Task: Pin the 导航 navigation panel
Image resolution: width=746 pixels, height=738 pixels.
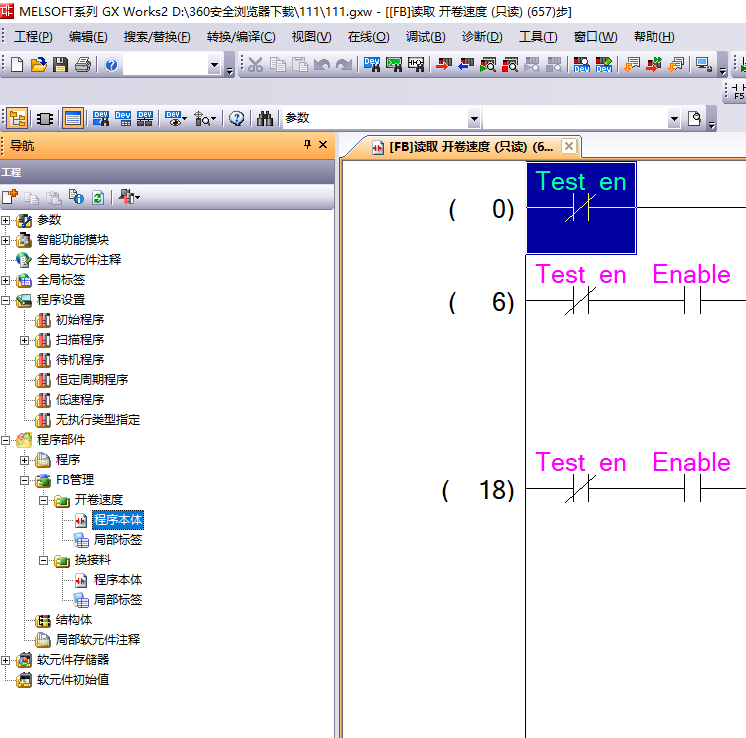Action: click(x=307, y=145)
